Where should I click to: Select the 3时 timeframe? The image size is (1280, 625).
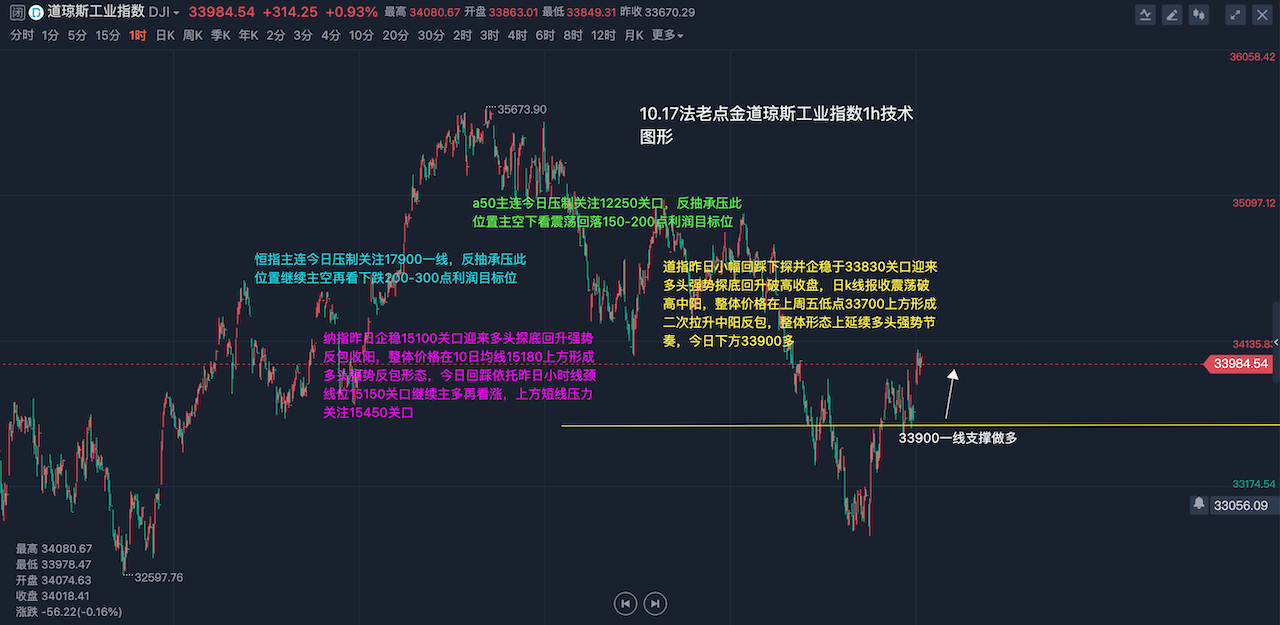point(489,35)
